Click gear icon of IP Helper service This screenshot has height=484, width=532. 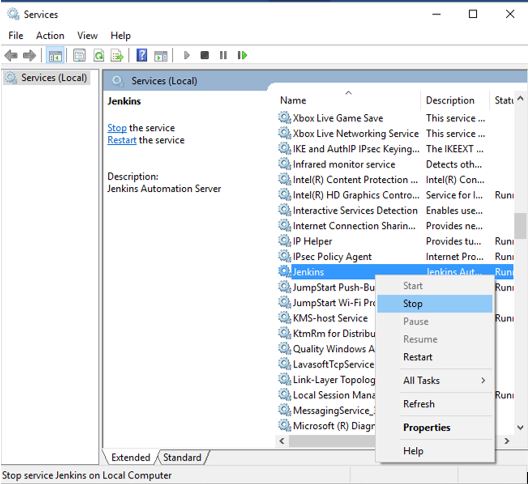click(284, 241)
